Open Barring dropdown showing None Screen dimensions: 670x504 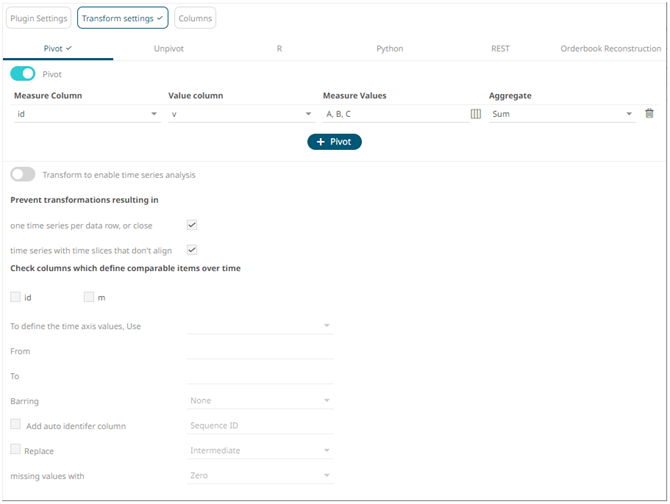[x=260, y=401]
